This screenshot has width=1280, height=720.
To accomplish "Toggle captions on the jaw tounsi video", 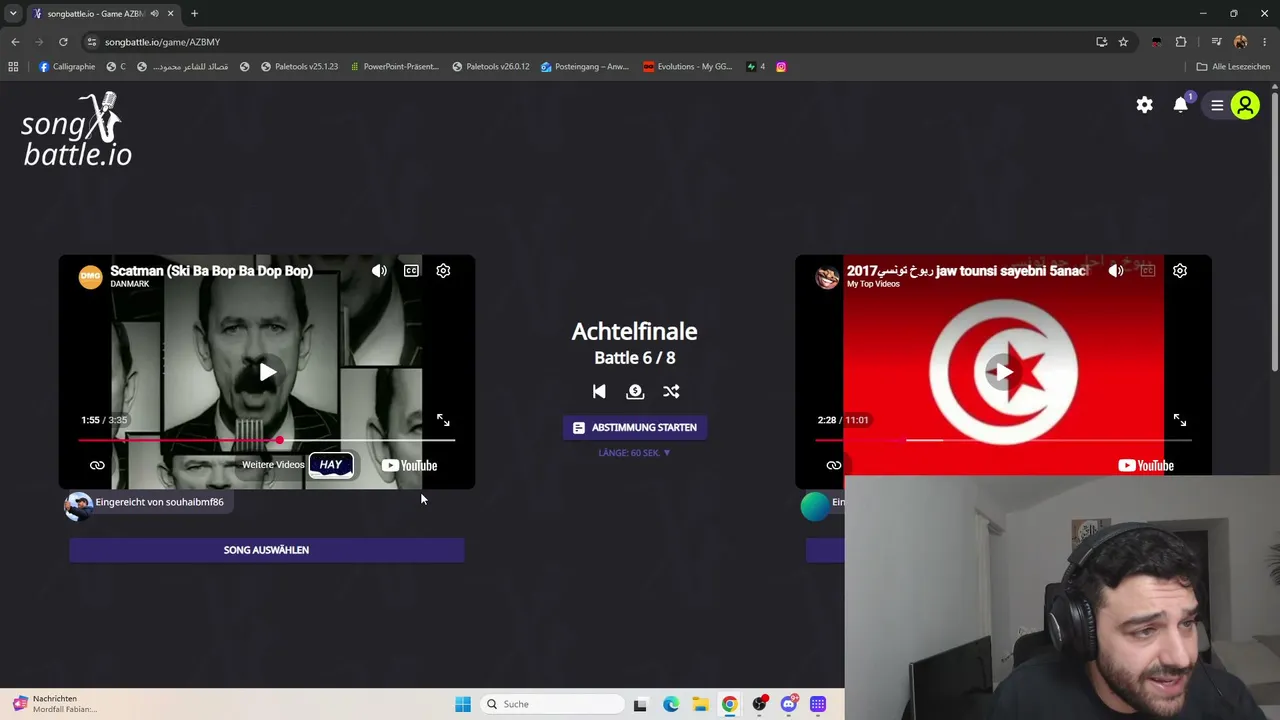I will (x=1148, y=271).
